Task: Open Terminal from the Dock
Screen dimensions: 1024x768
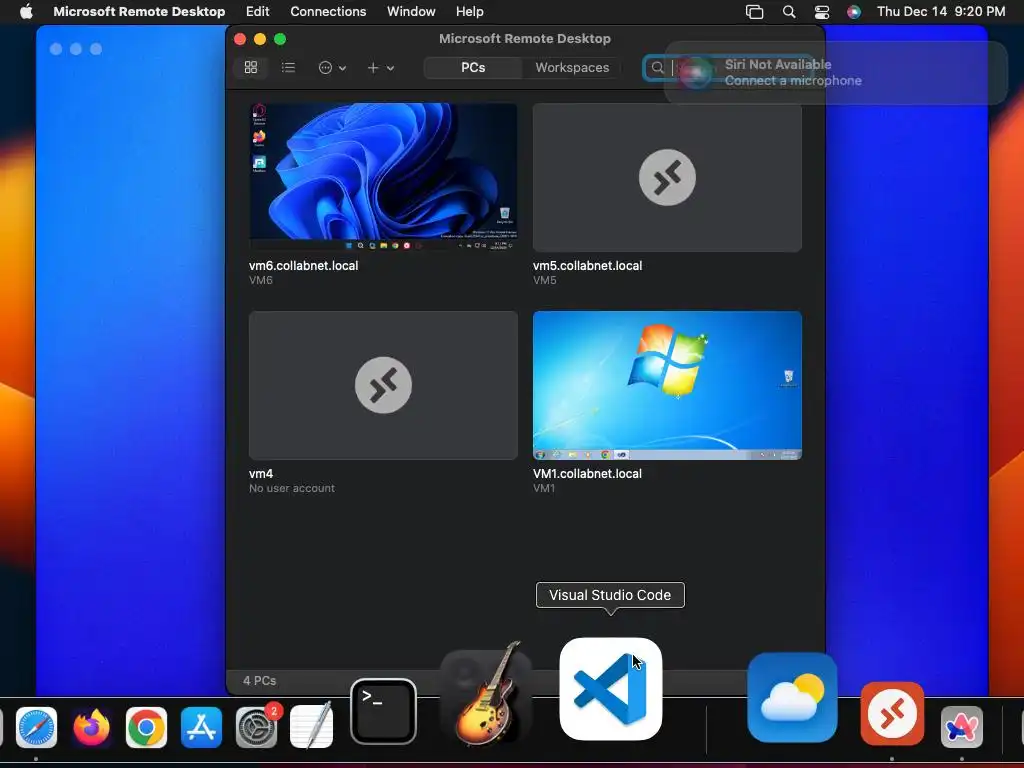Action: [x=383, y=711]
